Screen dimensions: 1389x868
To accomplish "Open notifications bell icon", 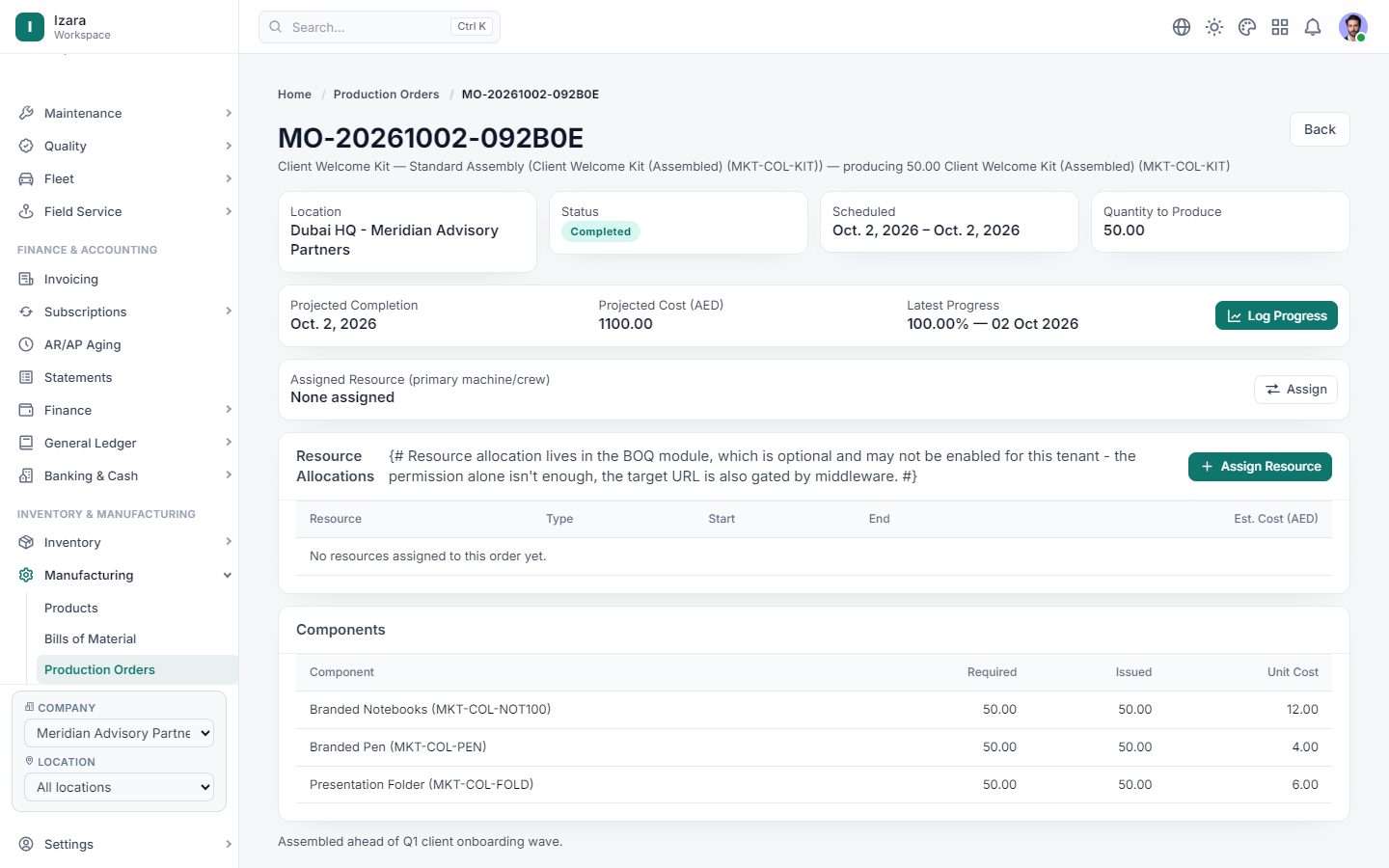I will click(x=1313, y=27).
